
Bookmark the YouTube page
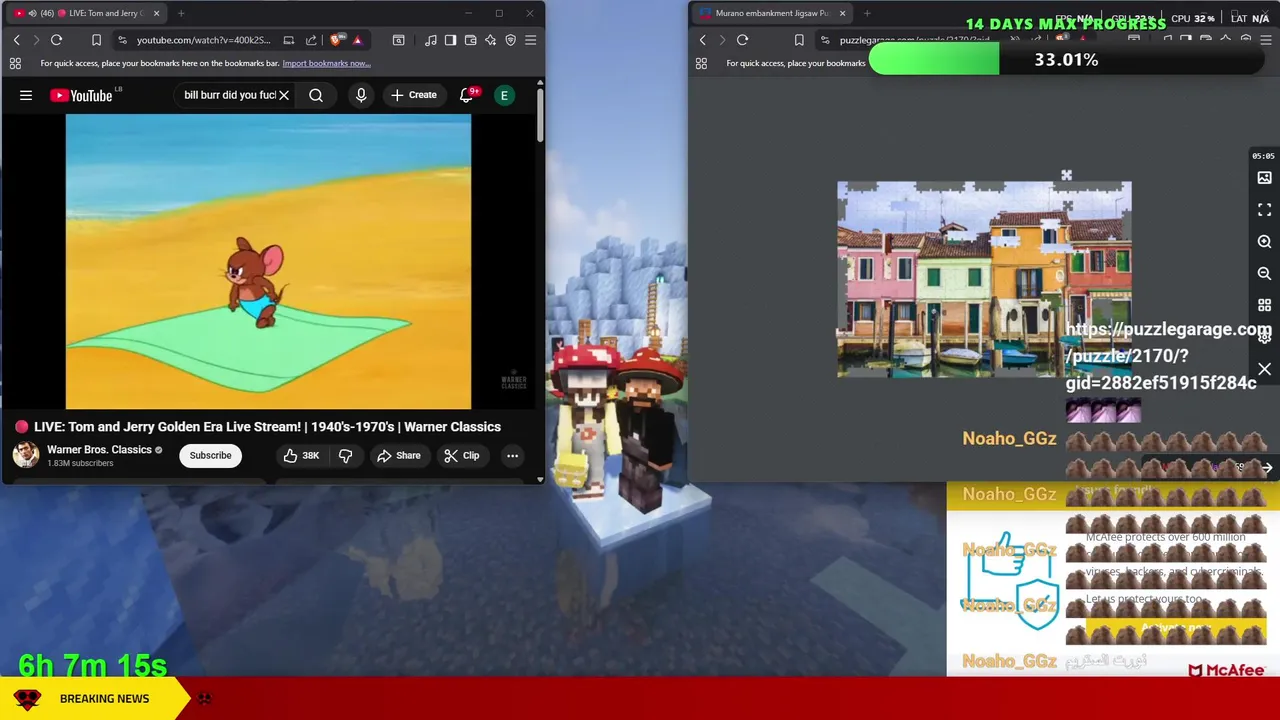point(96,40)
